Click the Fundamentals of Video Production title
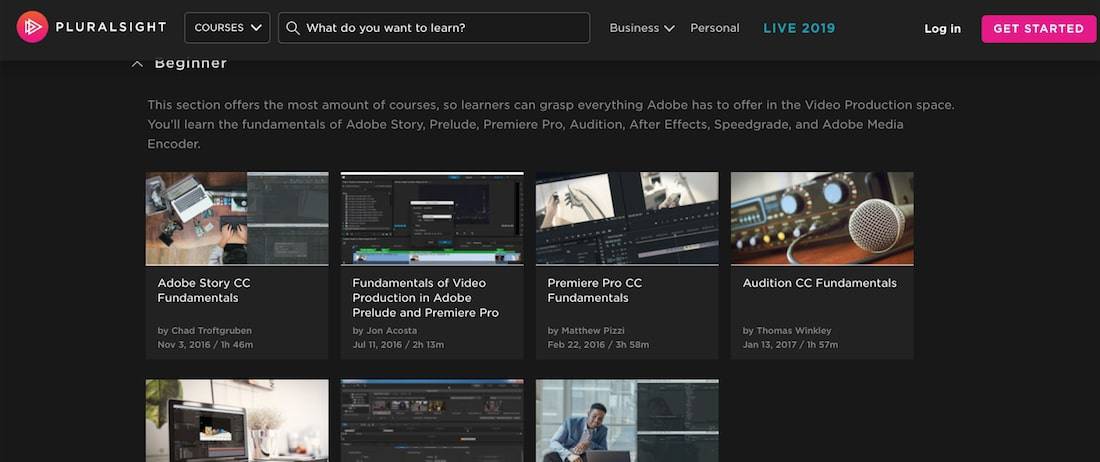 (425, 298)
